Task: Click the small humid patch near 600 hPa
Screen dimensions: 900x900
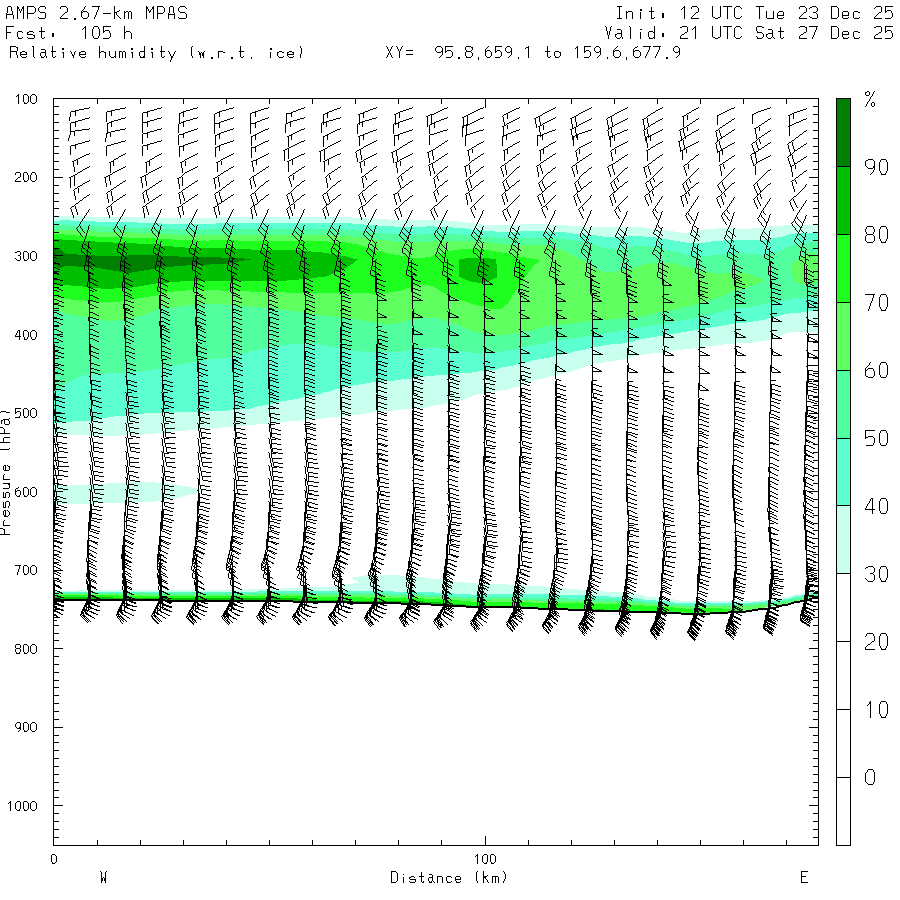Action: point(125,493)
